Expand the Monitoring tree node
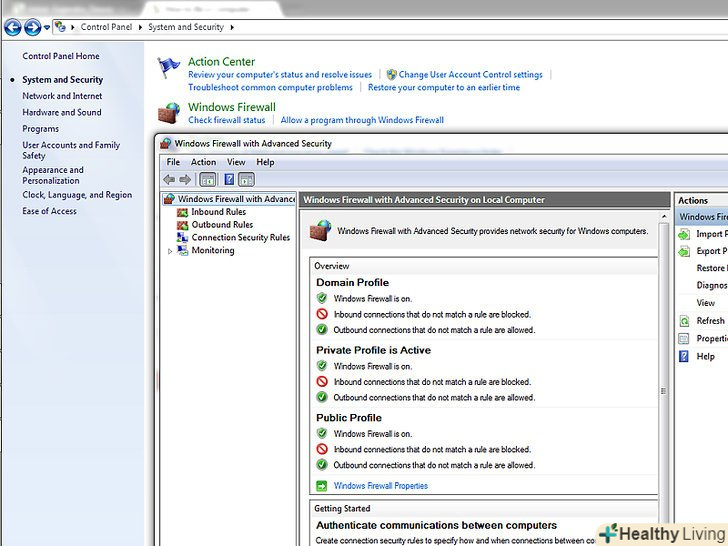Viewport: 728px width, 546px height. click(x=170, y=251)
